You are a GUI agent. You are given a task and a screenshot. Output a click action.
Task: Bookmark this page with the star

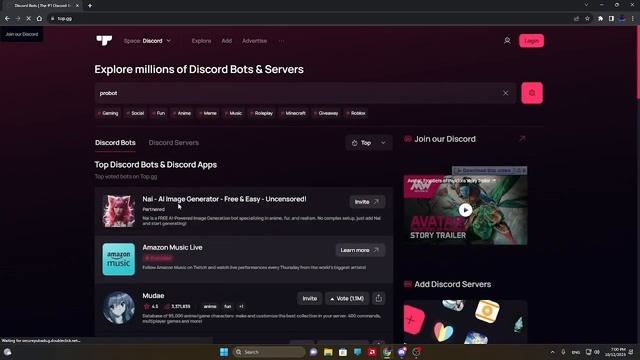[587, 18]
